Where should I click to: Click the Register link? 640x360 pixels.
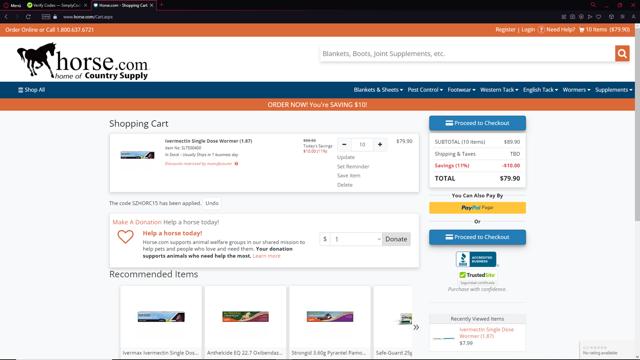point(505,30)
